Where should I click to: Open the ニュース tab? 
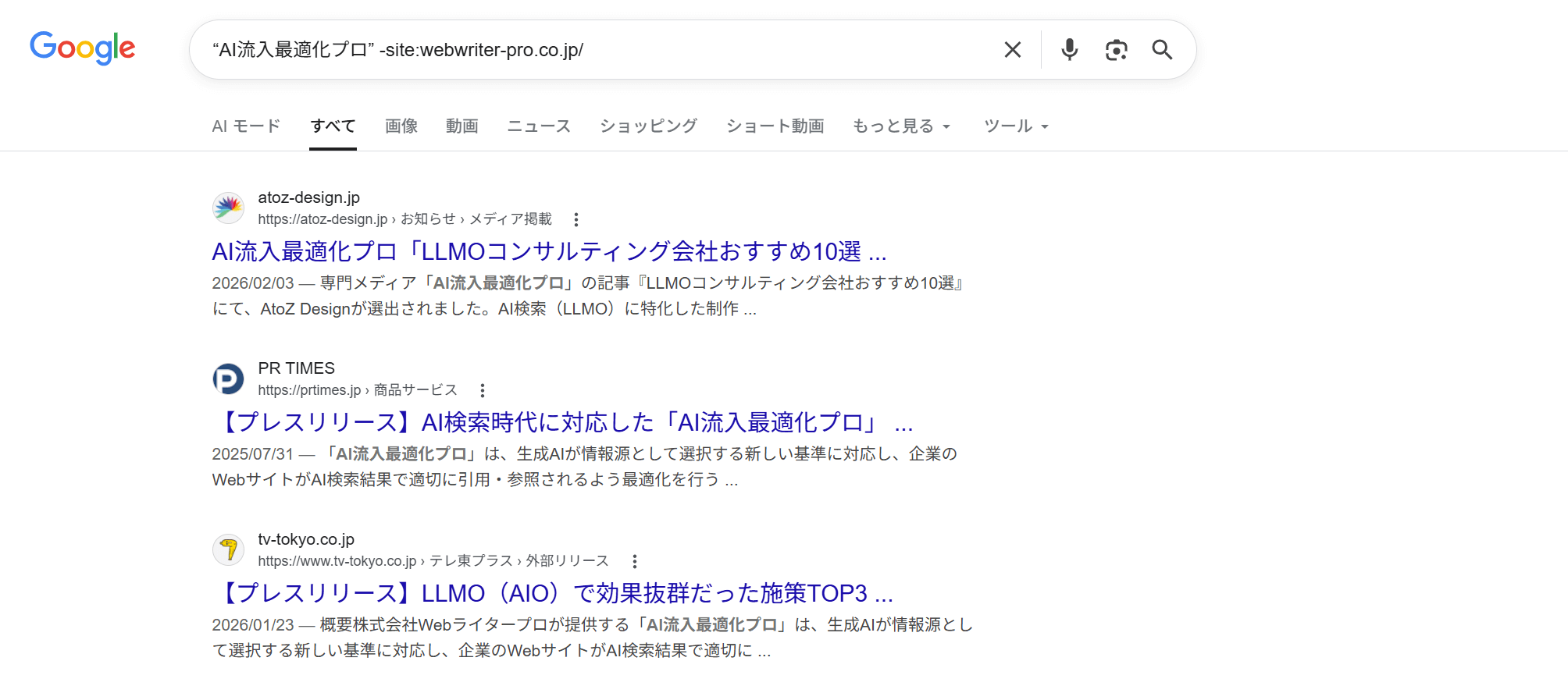point(539,126)
